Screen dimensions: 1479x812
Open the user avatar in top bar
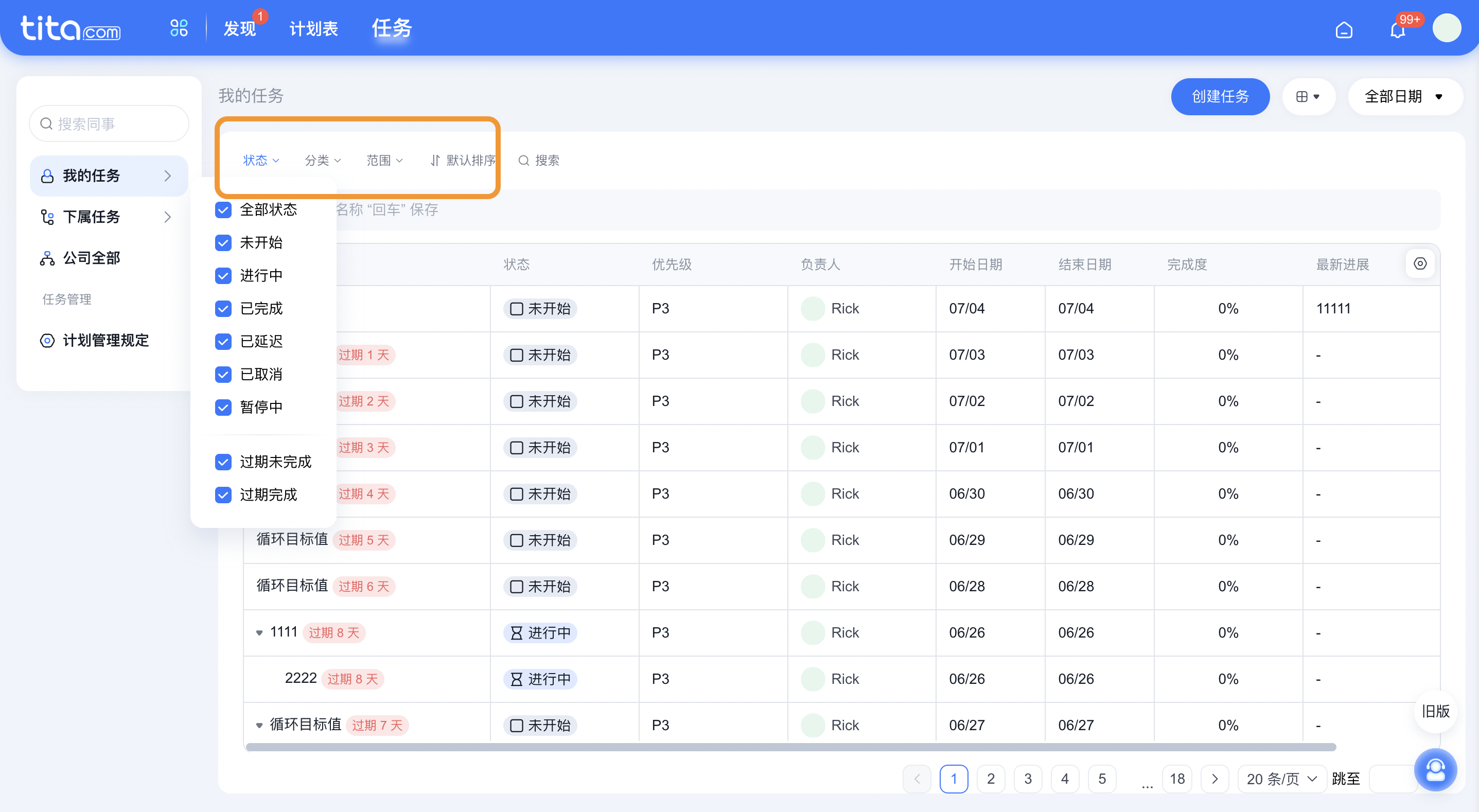tap(1446, 28)
